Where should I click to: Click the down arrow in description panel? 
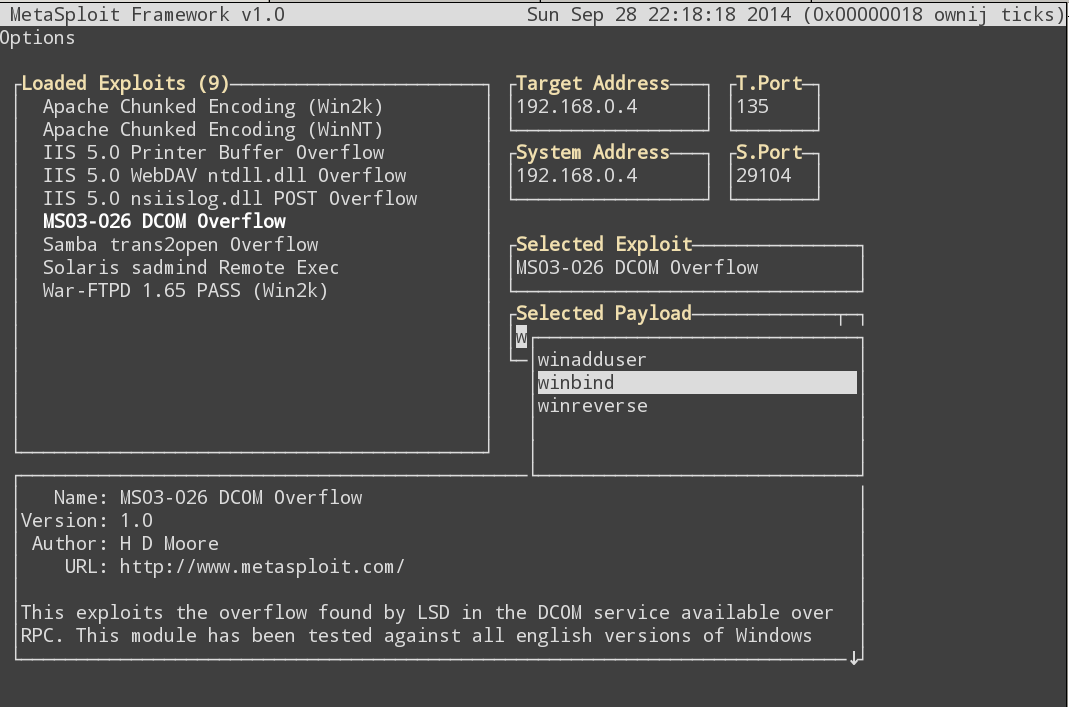(855, 658)
